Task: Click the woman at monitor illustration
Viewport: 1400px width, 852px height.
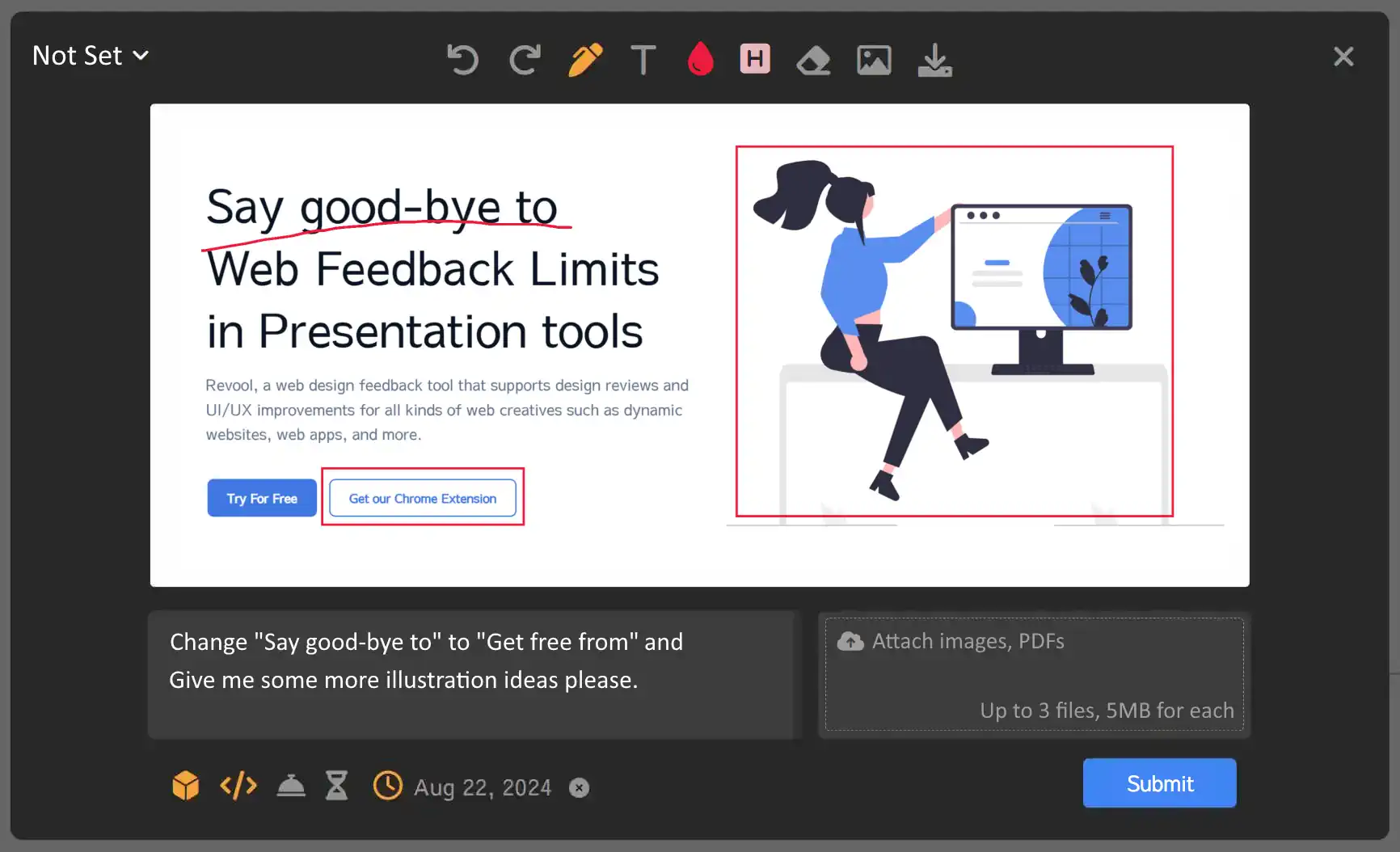Action: [x=954, y=331]
